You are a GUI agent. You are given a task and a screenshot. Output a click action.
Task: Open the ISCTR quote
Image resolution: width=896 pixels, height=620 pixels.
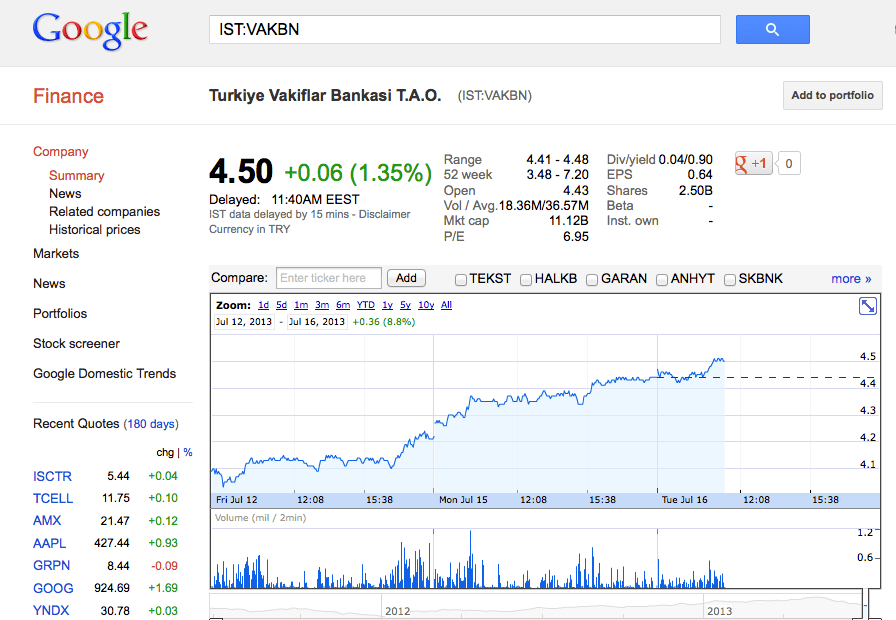53,477
